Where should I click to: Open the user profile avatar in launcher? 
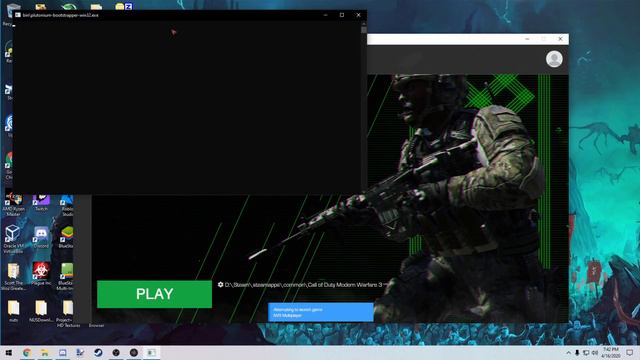[554, 59]
